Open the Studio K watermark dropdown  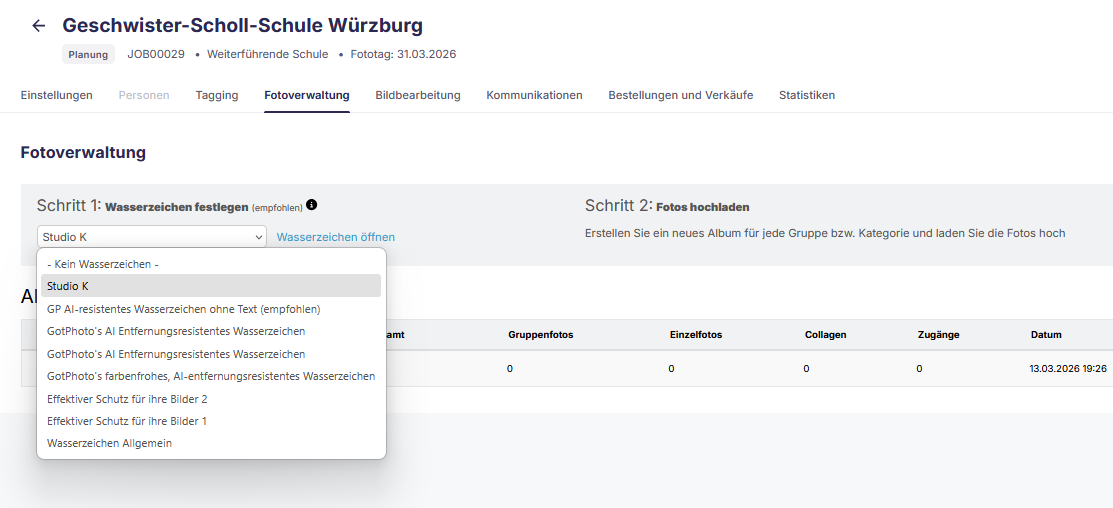coord(152,237)
